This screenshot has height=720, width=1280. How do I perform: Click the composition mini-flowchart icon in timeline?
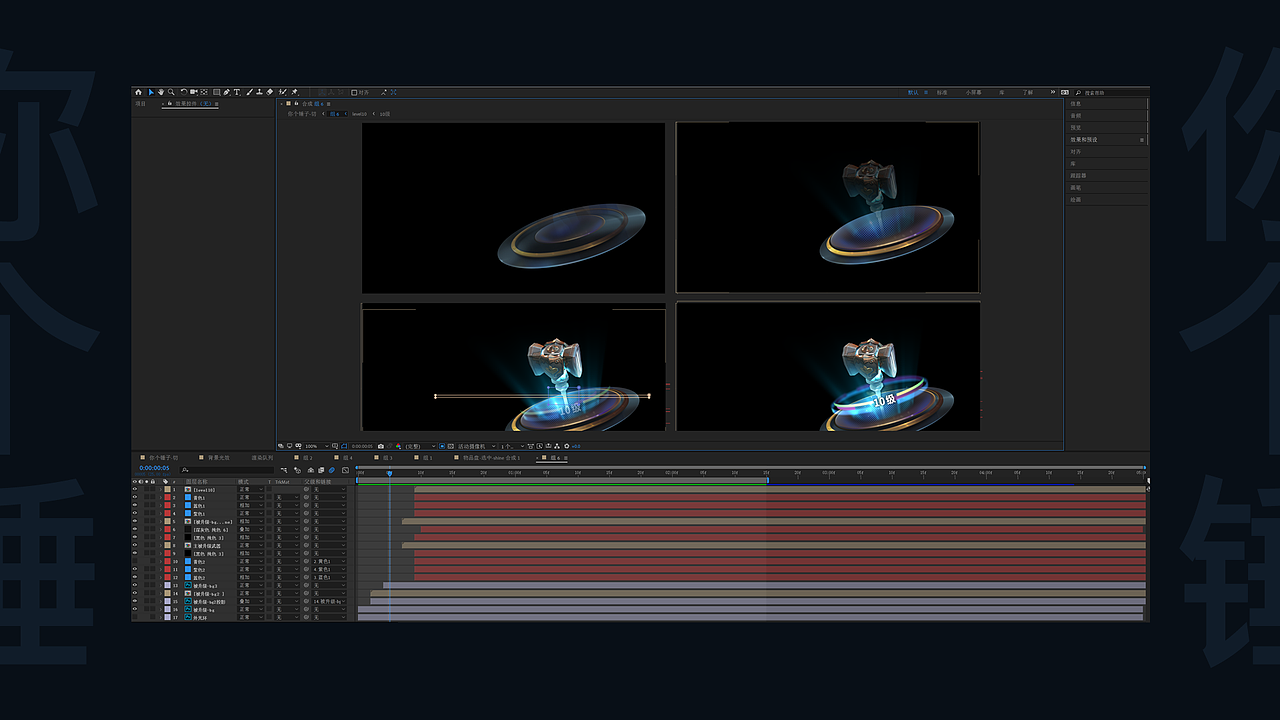click(x=284, y=469)
